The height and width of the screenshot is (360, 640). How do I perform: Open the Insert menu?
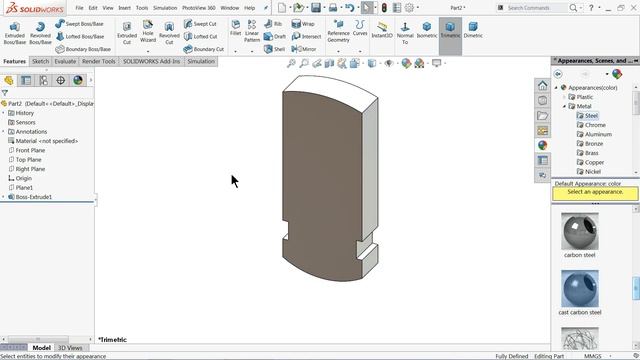tap(124, 8)
